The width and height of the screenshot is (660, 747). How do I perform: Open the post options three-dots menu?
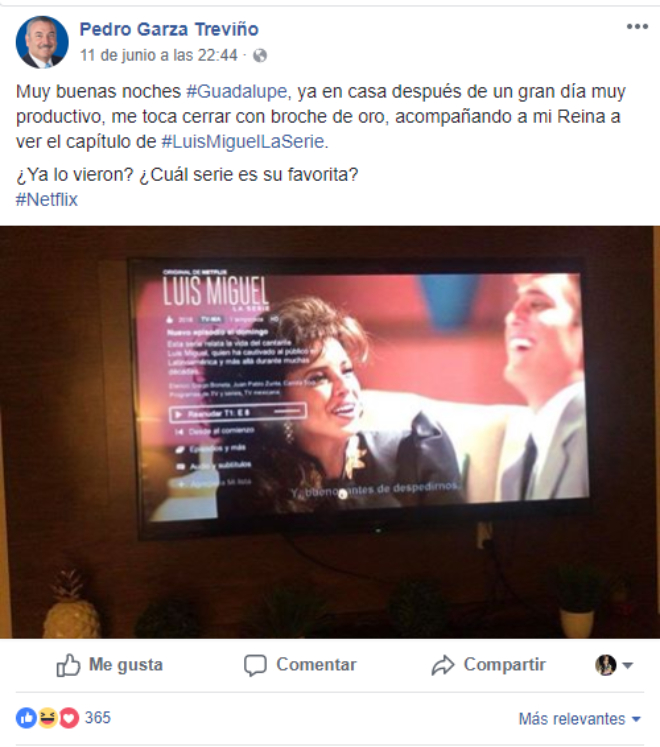(637, 27)
